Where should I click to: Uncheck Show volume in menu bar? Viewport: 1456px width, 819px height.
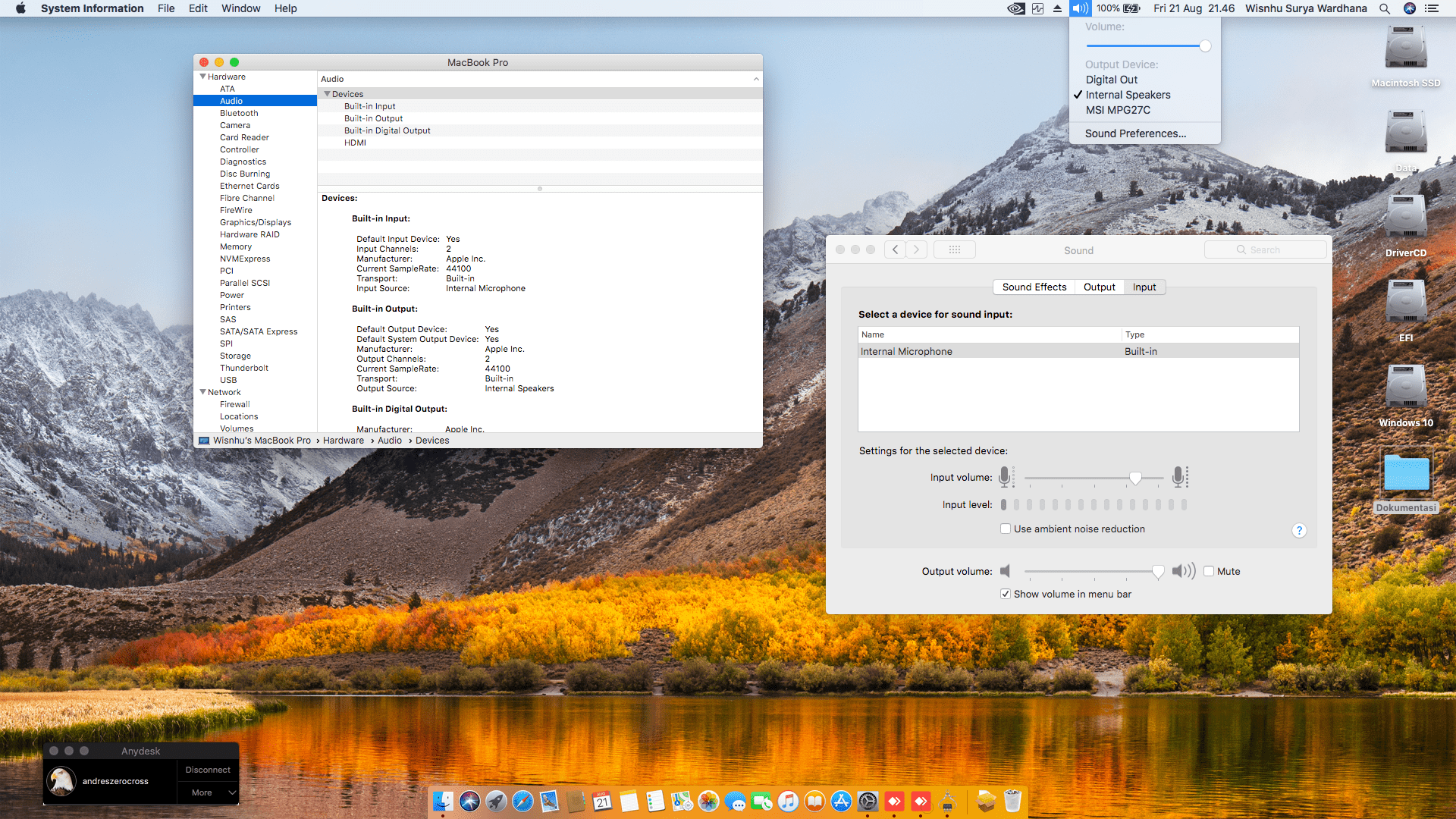pos(1006,594)
